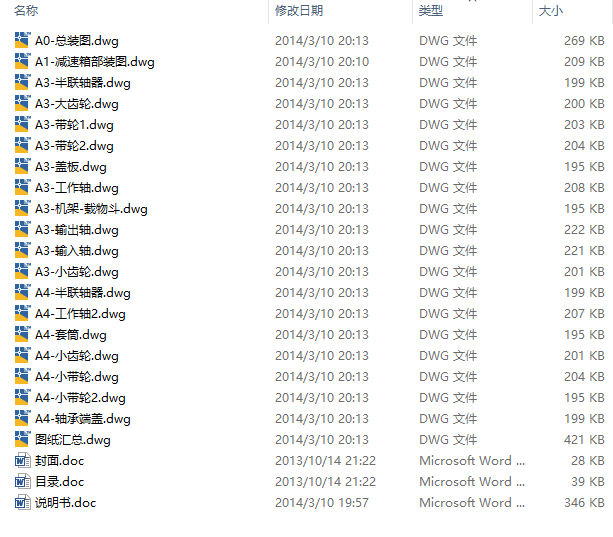Click the A4-小带轮2.dwg entry
The height and width of the screenshot is (537, 613).
[80, 397]
